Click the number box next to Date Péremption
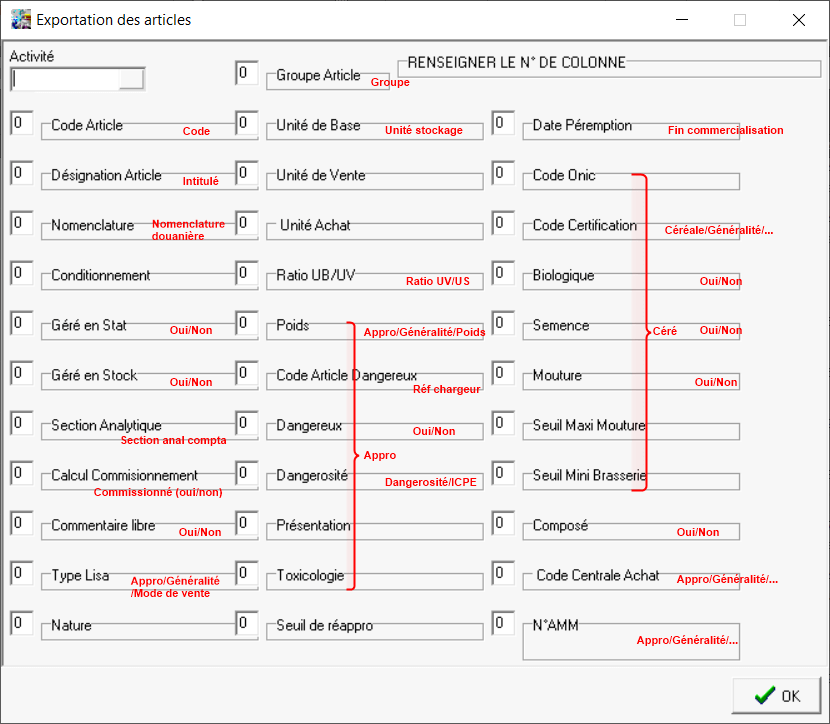830x724 pixels. [x=503, y=123]
